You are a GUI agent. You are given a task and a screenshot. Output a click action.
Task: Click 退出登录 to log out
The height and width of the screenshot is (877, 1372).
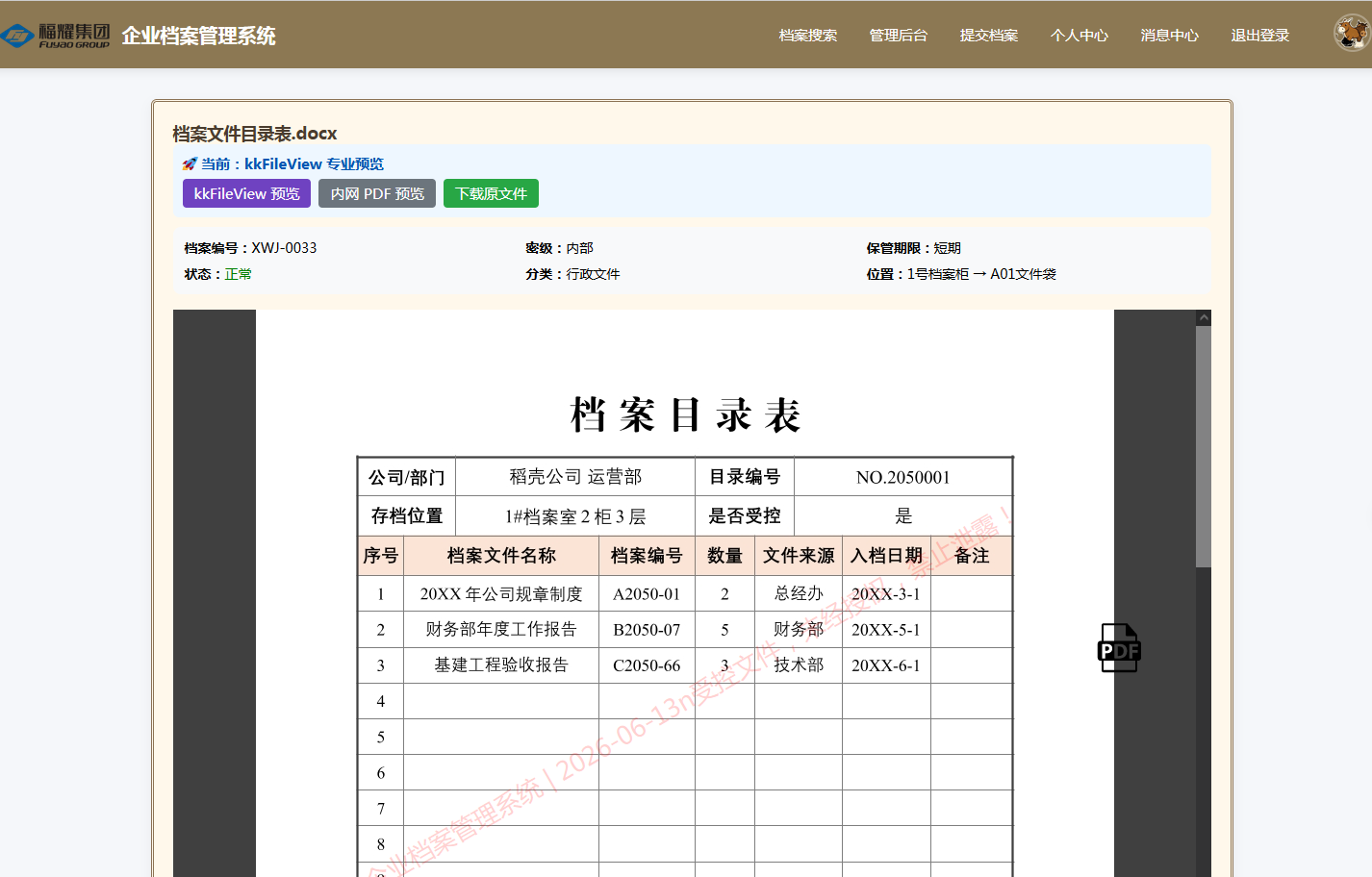coord(1260,36)
